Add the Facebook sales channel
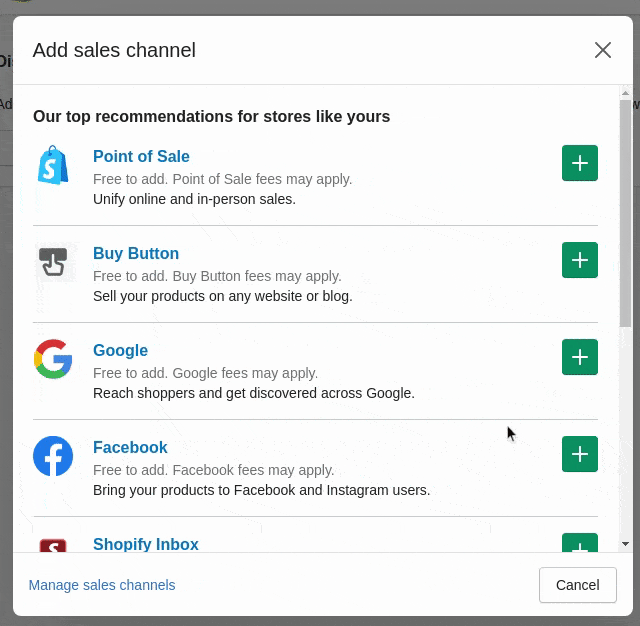 point(580,454)
